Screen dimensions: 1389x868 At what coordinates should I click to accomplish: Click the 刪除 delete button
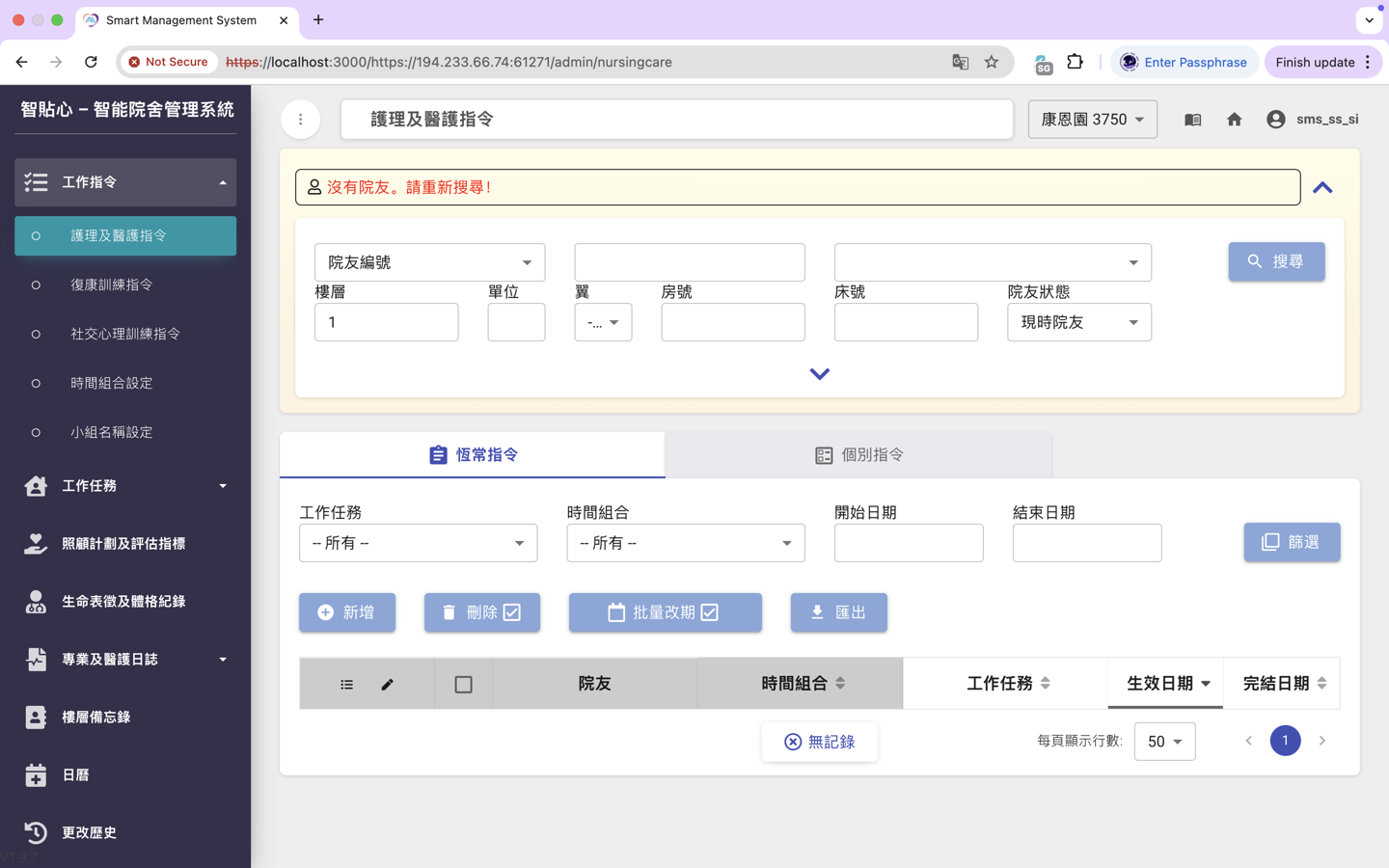coord(482,612)
